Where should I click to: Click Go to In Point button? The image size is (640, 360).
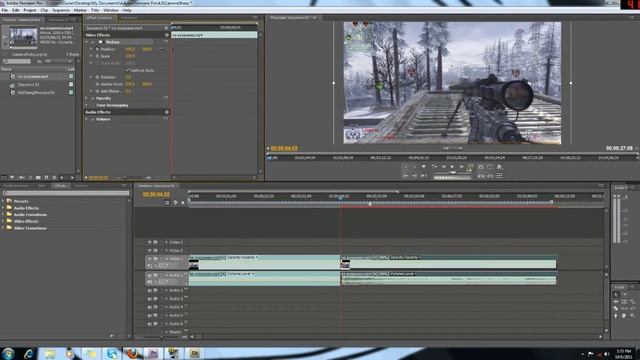point(406,176)
